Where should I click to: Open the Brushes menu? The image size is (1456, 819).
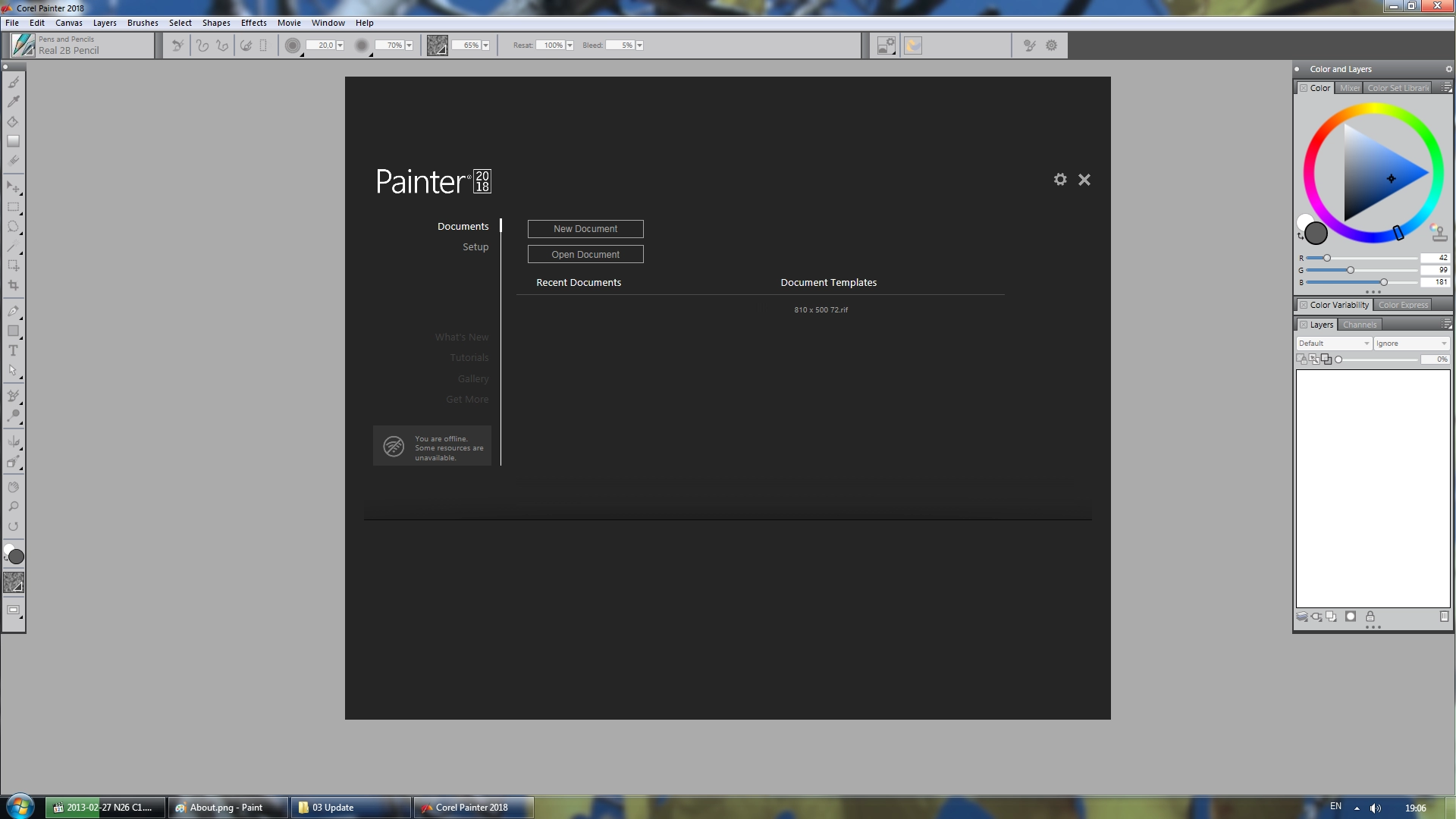click(x=143, y=23)
